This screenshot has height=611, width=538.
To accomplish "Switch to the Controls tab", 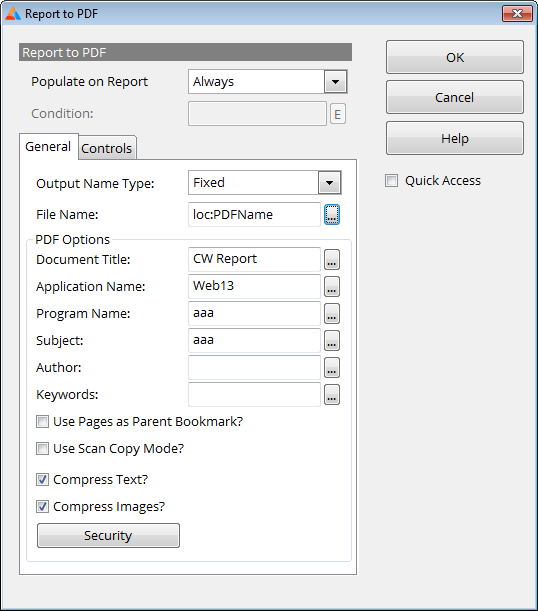I will [x=107, y=148].
